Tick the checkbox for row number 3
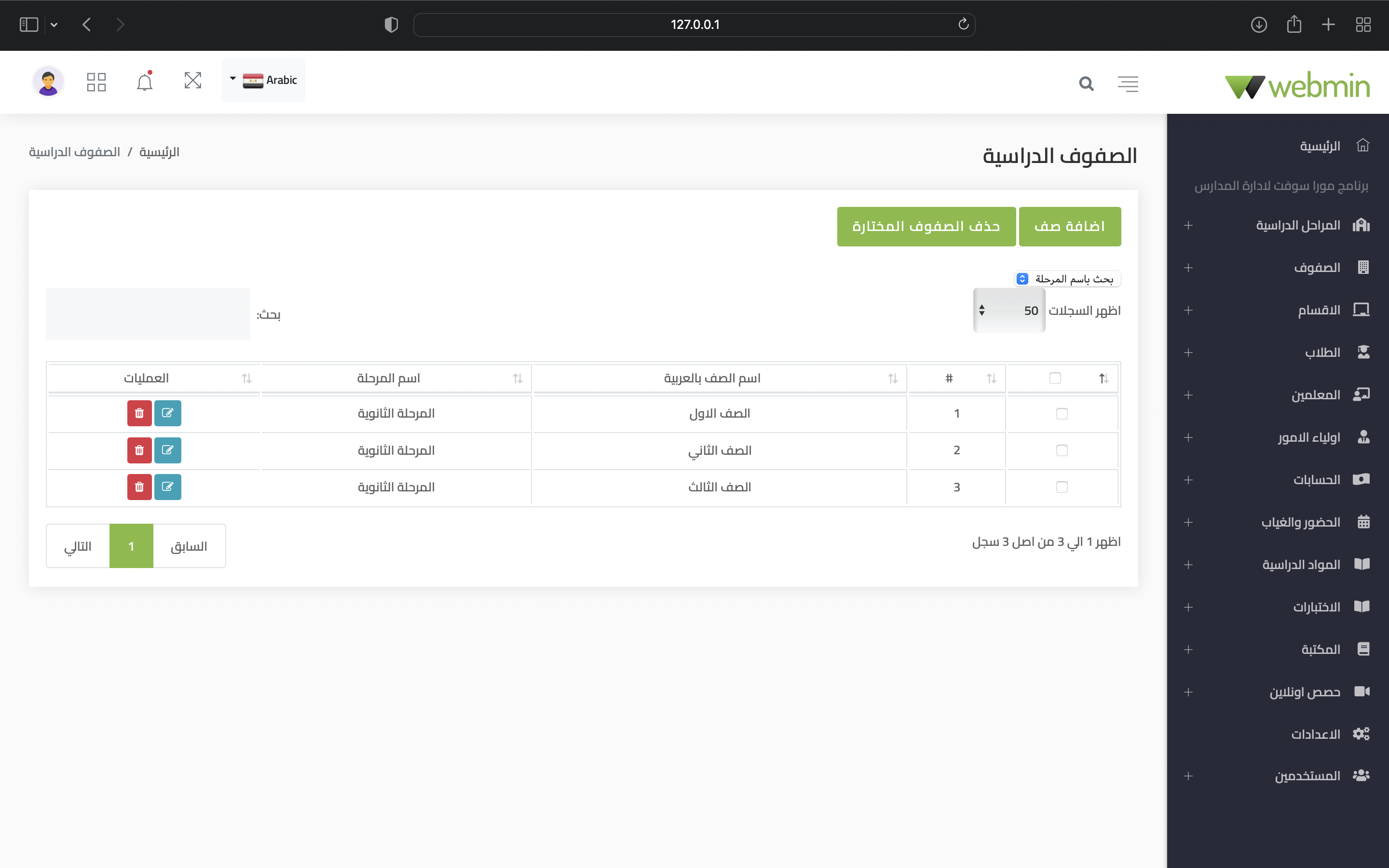This screenshot has width=1389, height=868. click(1062, 487)
